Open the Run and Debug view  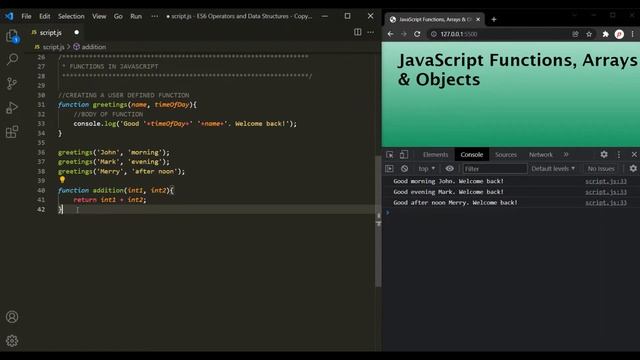pos(12,108)
